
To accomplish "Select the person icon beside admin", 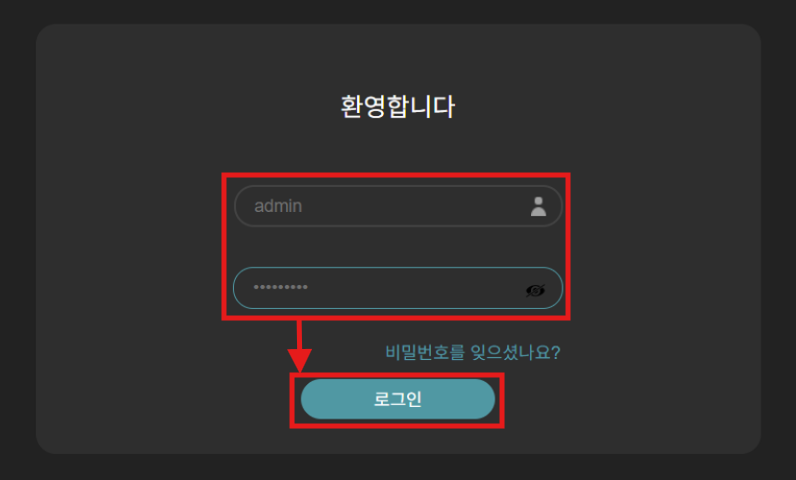I will click(x=538, y=207).
